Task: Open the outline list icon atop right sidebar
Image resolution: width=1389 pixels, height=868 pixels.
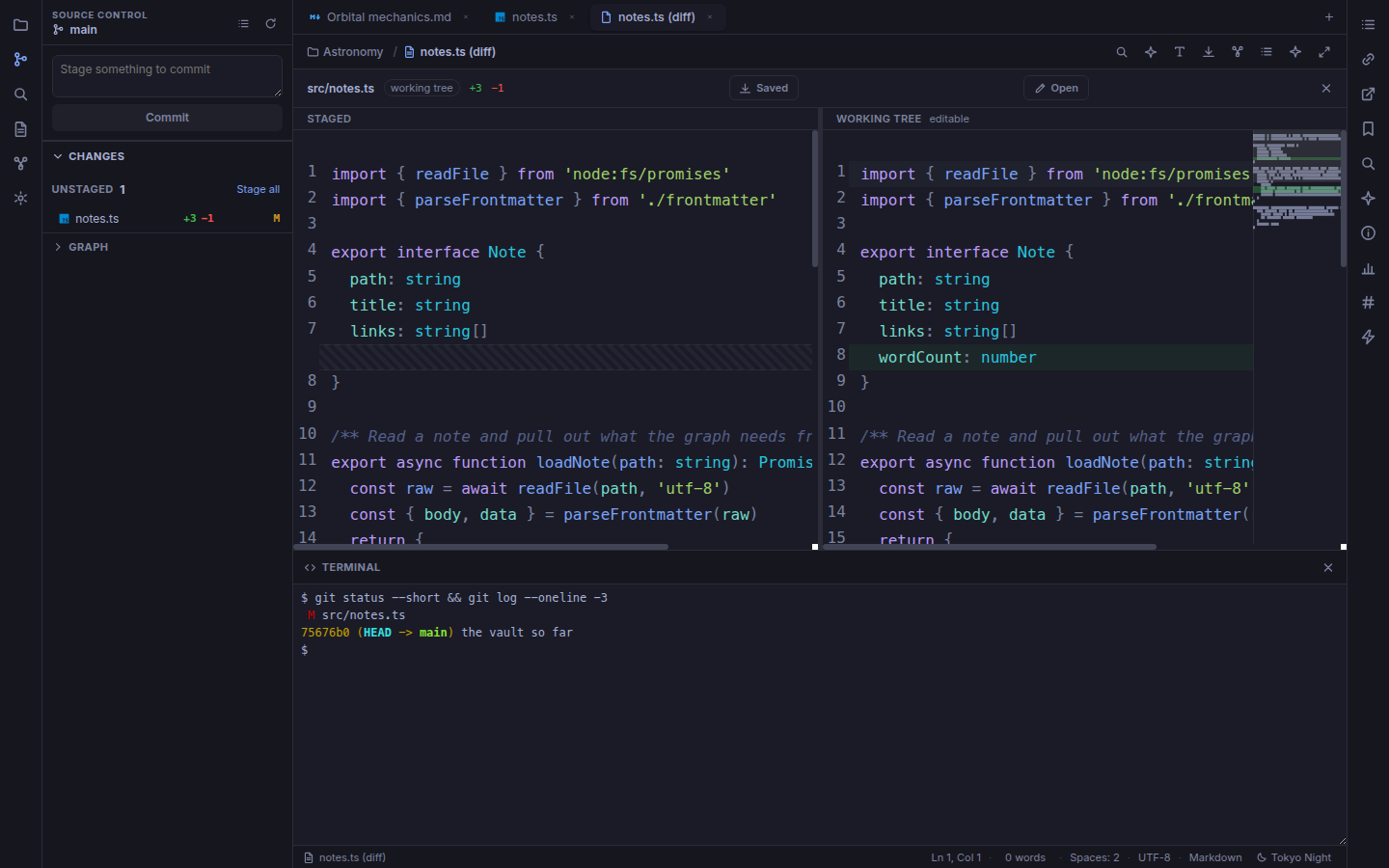Action: (1368, 25)
